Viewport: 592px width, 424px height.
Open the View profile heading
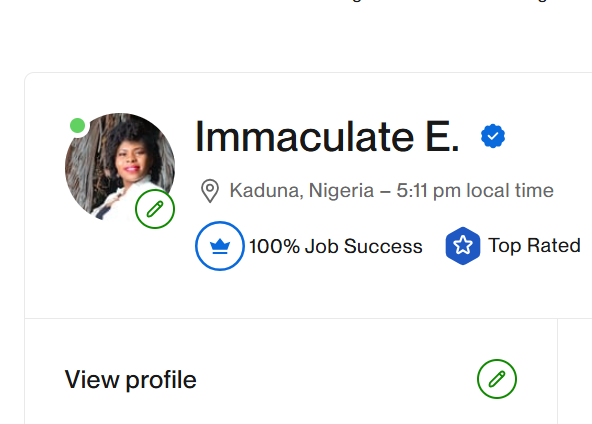click(131, 379)
